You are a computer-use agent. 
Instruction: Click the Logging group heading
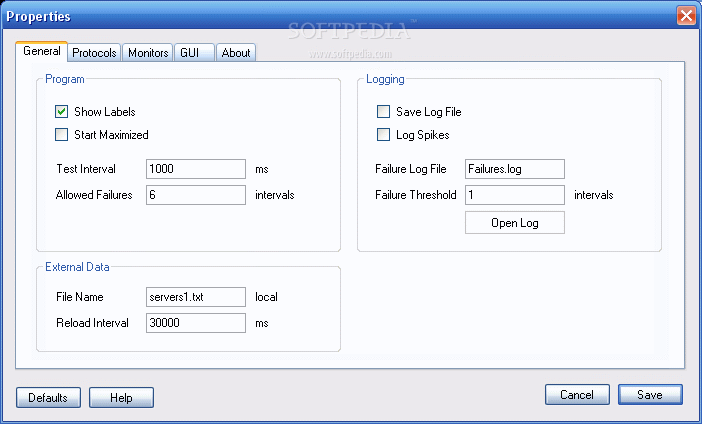[385, 79]
